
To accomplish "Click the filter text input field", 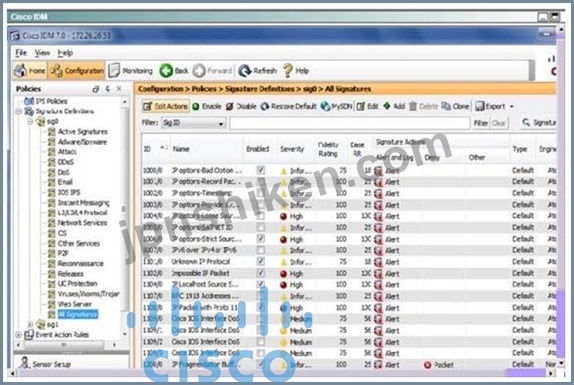I will (x=350, y=123).
